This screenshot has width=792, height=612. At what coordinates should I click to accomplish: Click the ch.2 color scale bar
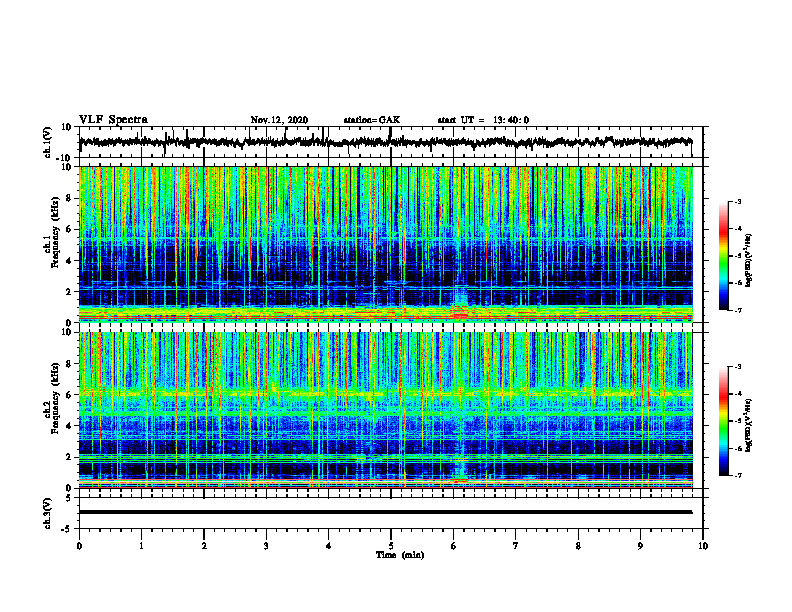[x=724, y=421]
